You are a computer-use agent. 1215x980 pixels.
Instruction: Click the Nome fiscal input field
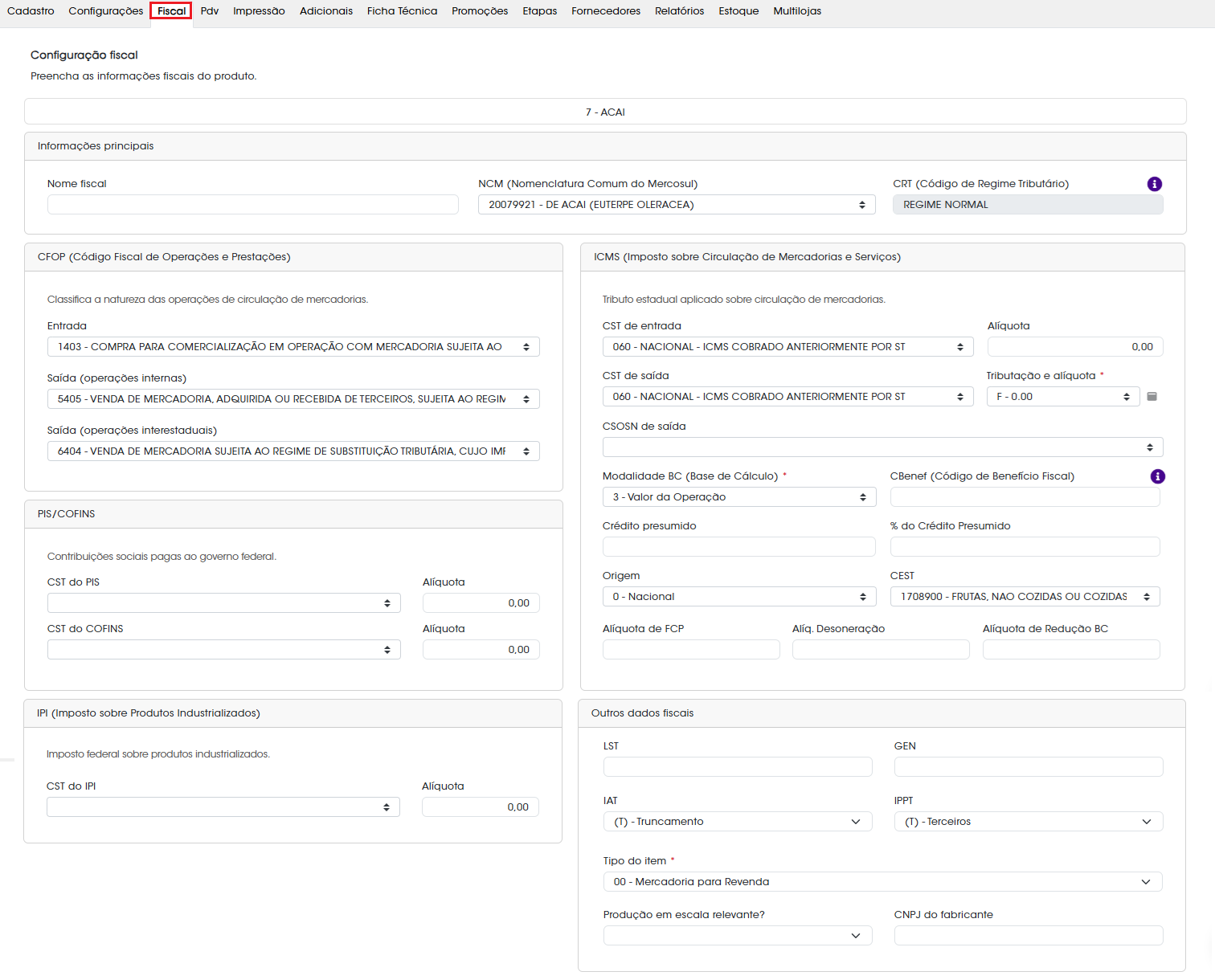pyautogui.click(x=252, y=205)
